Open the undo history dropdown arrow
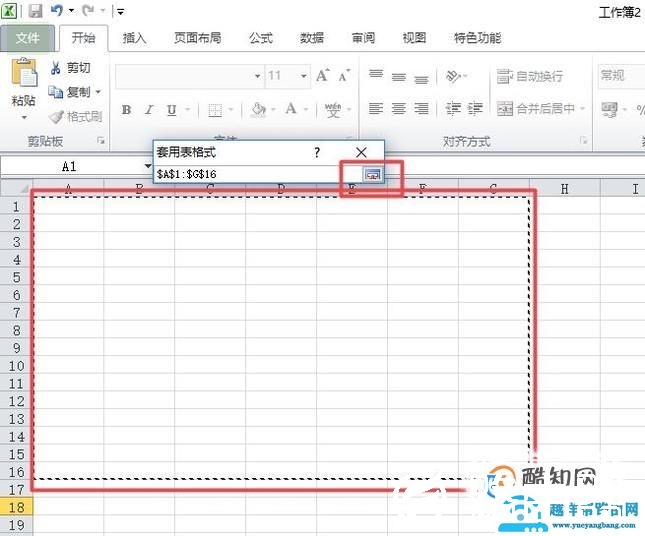Viewport: 645px width, 536px height. 72,11
